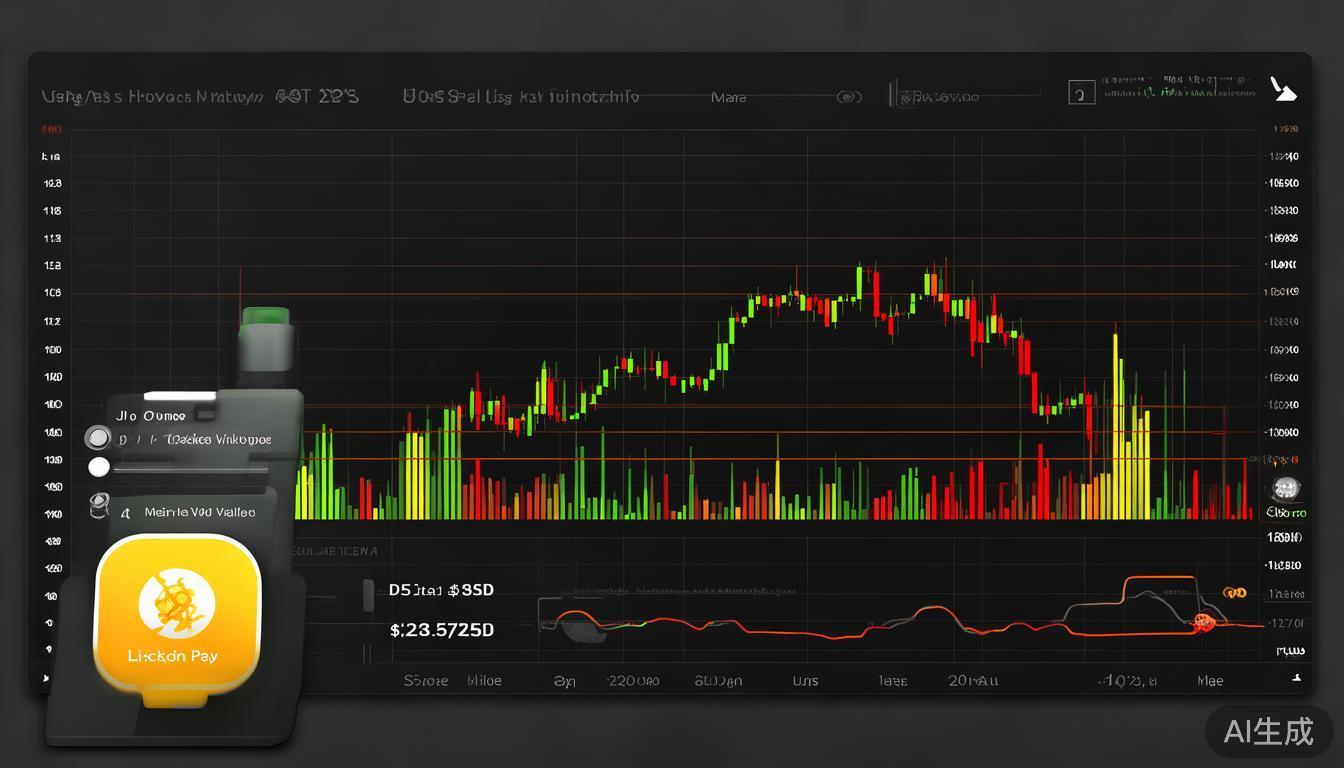This screenshot has width=1344, height=768.
Task: Click the small square box icon in header
Action: tap(1078, 94)
